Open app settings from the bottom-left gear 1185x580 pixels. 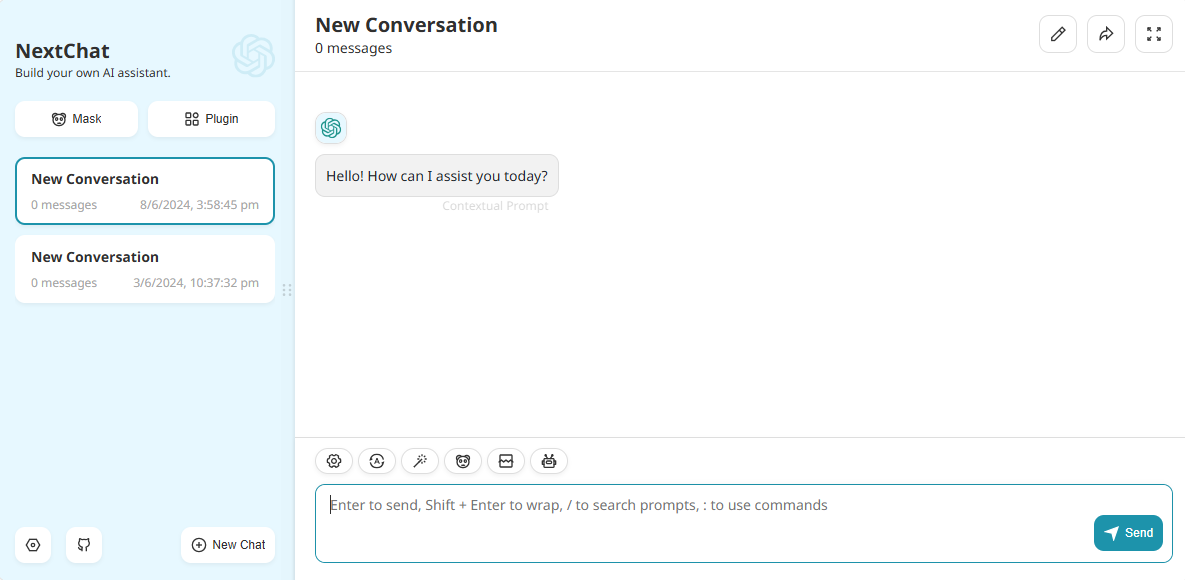coord(33,545)
